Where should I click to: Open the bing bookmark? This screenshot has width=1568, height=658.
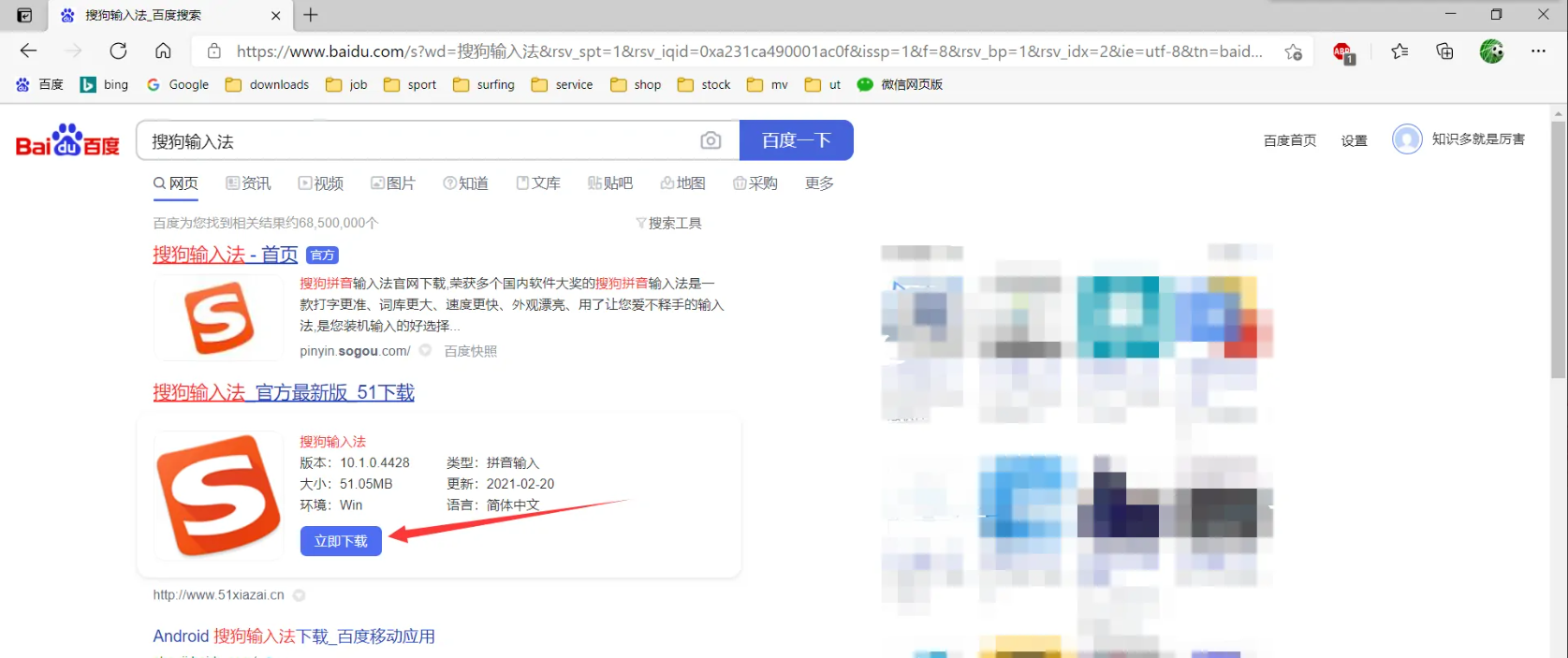tap(104, 84)
